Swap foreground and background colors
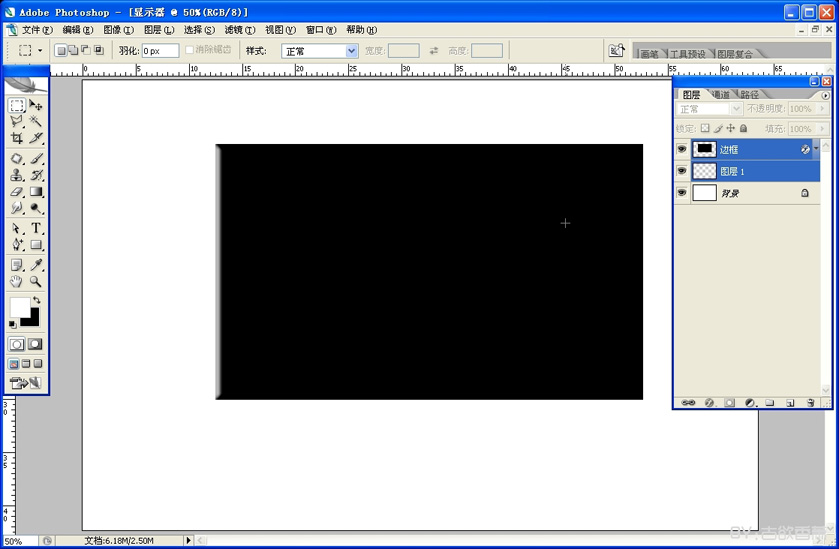The width and height of the screenshot is (839, 549). 36,300
